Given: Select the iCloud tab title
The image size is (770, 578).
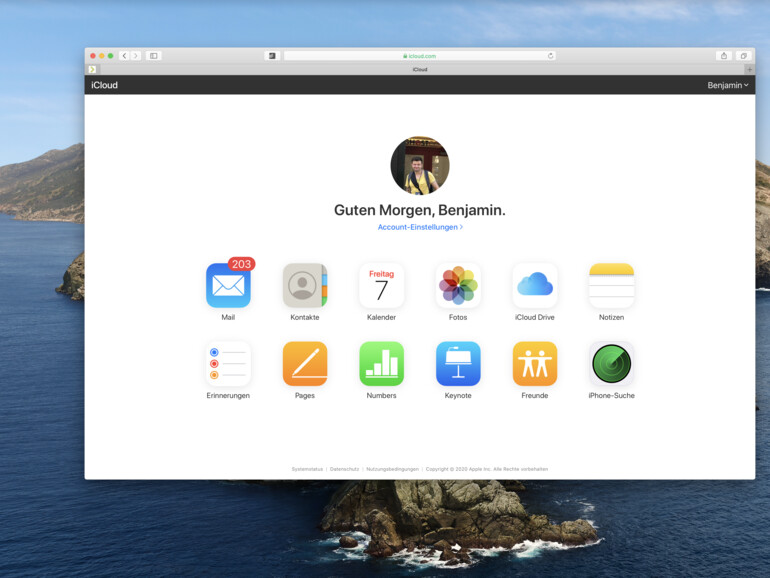Looking at the screenshot, I should [420, 70].
